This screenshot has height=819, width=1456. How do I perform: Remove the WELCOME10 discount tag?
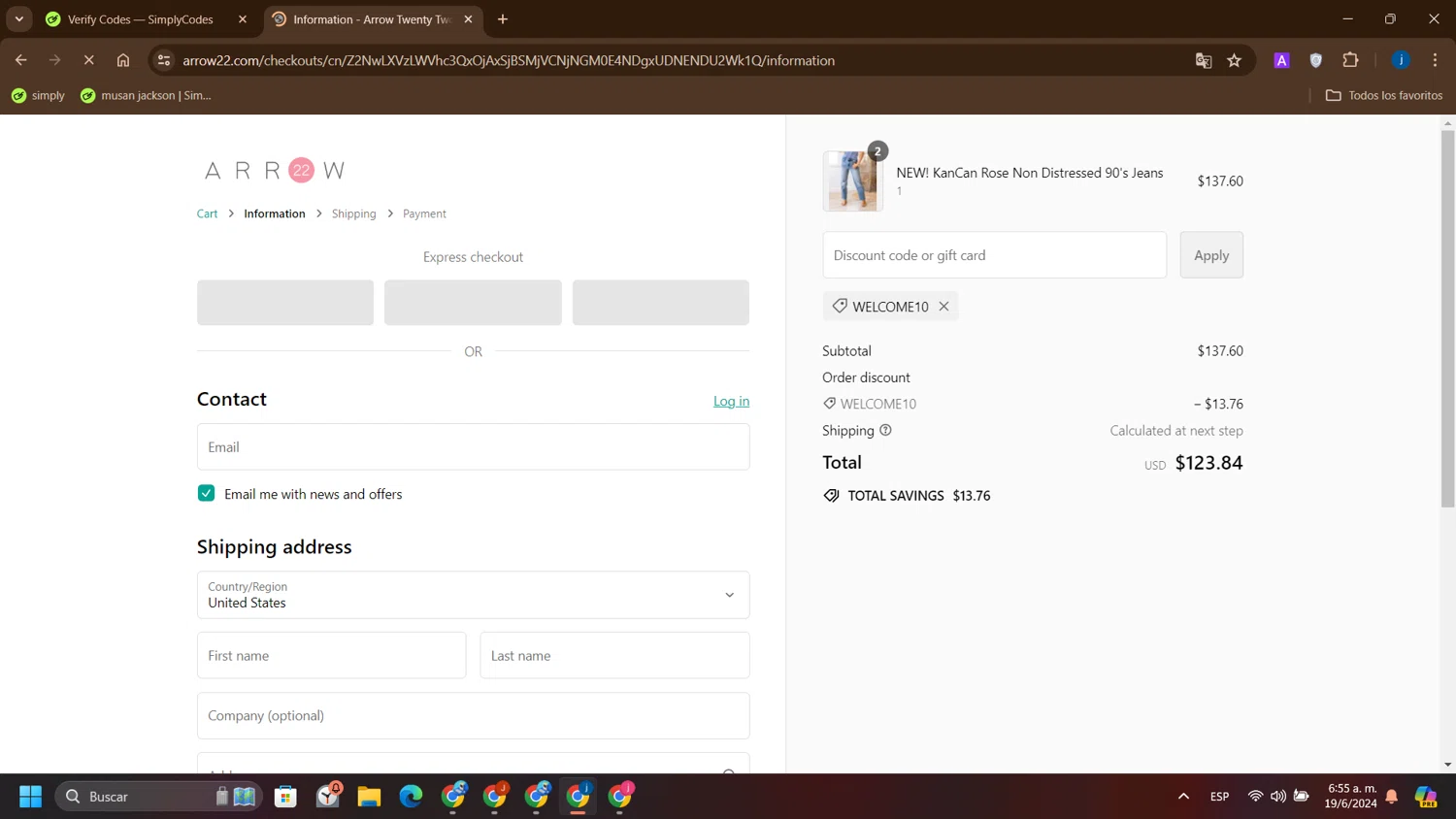[943, 307]
